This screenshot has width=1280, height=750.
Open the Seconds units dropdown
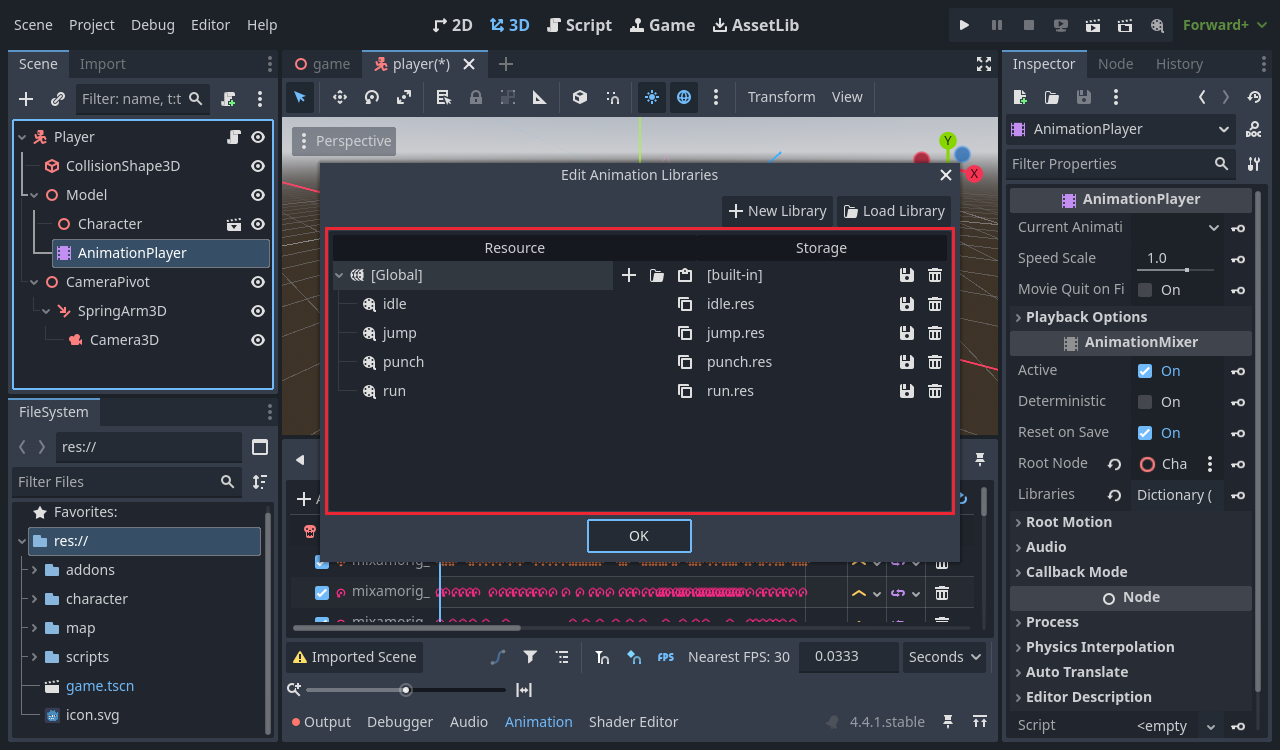pyautogui.click(x=944, y=657)
